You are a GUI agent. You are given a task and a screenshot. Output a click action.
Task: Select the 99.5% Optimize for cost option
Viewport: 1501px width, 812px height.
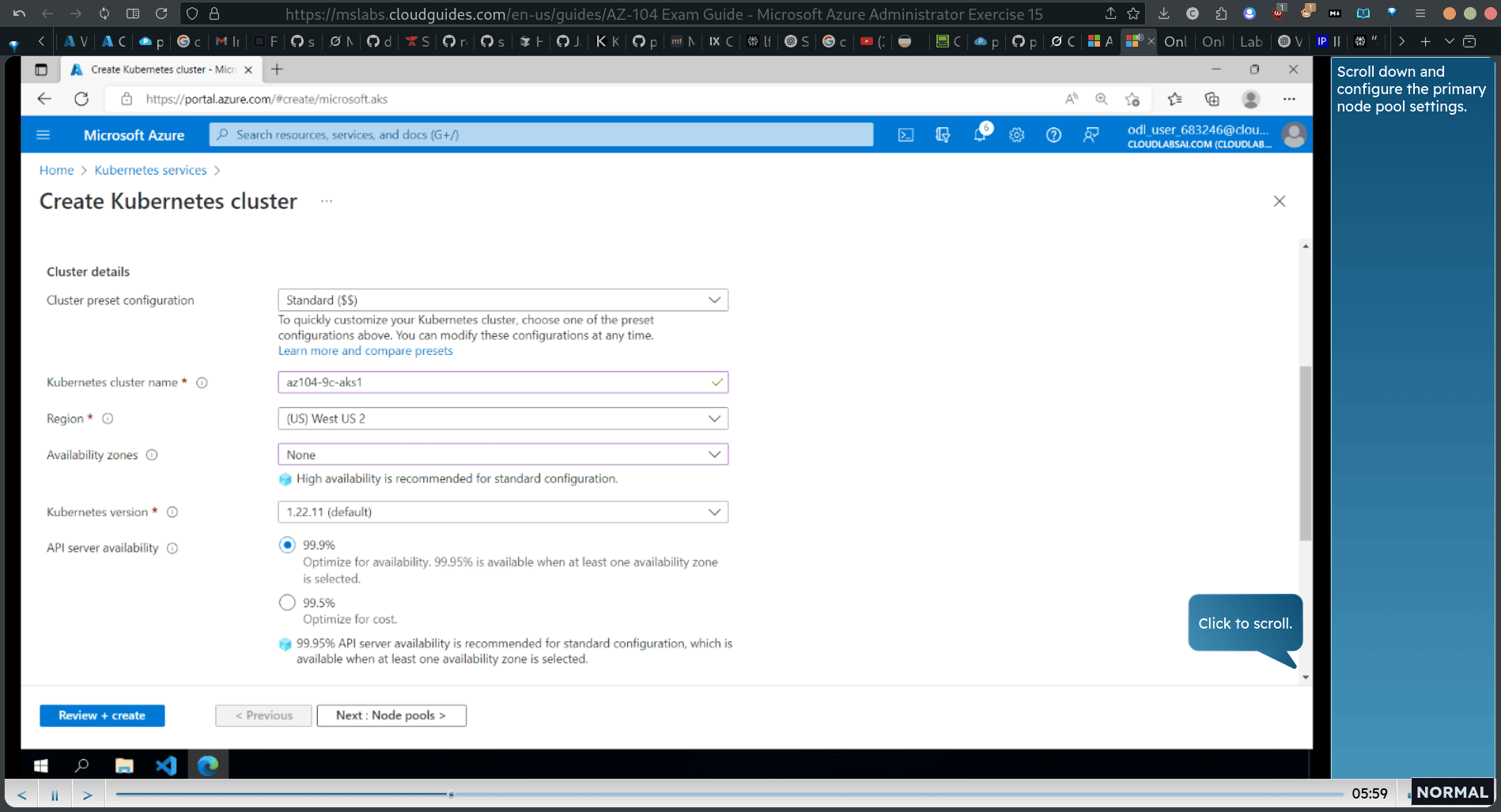click(287, 602)
